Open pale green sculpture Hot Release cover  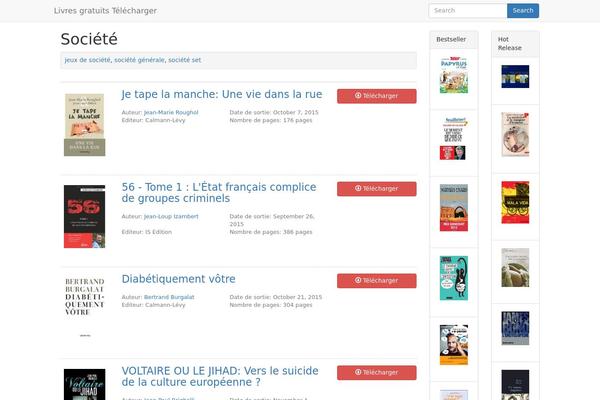click(x=515, y=268)
